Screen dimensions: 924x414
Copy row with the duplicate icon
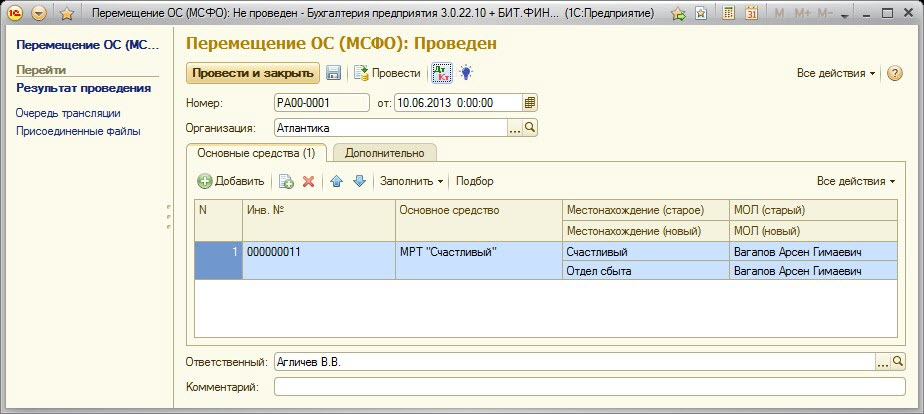click(x=286, y=181)
